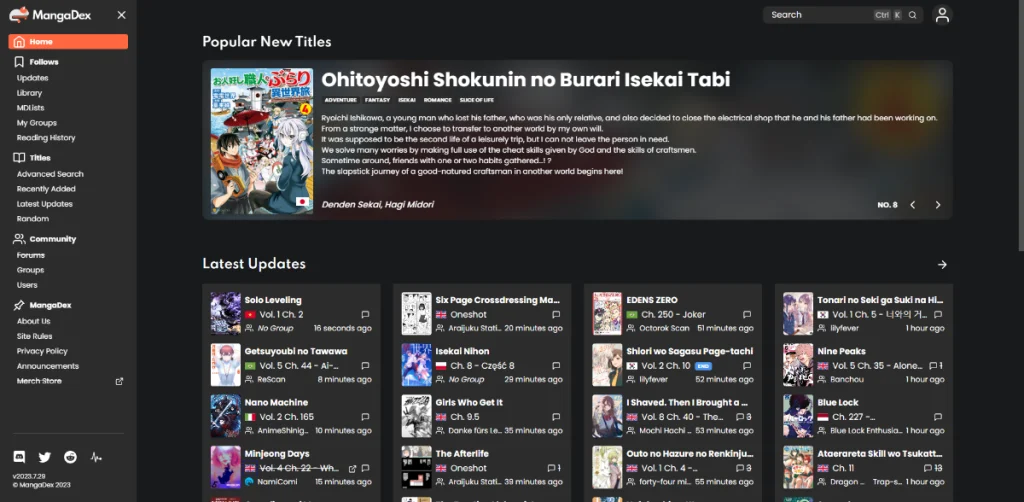
Task: Open the status pulse icon in footer
Action: 96,457
